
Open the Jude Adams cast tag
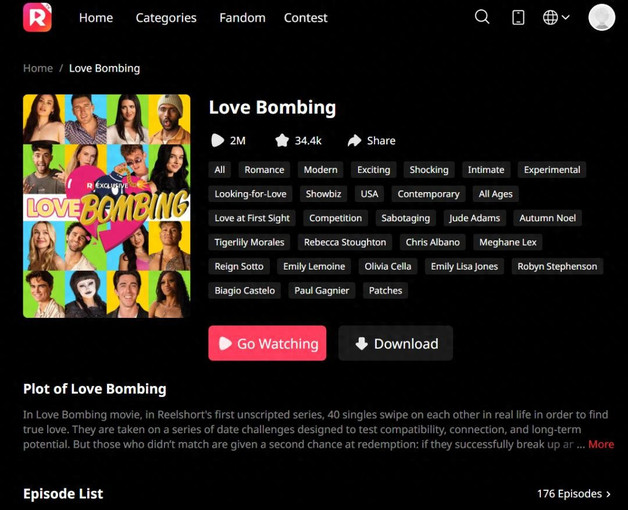pyautogui.click(x=474, y=218)
